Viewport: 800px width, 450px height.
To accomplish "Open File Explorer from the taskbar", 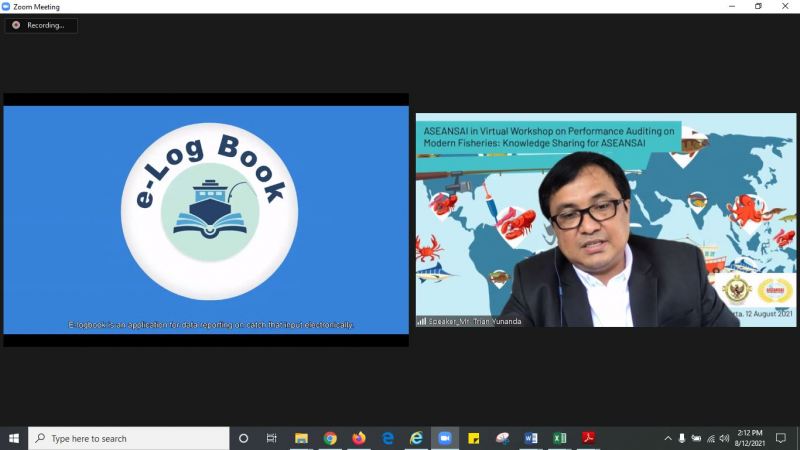I will [x=301, y=438].
